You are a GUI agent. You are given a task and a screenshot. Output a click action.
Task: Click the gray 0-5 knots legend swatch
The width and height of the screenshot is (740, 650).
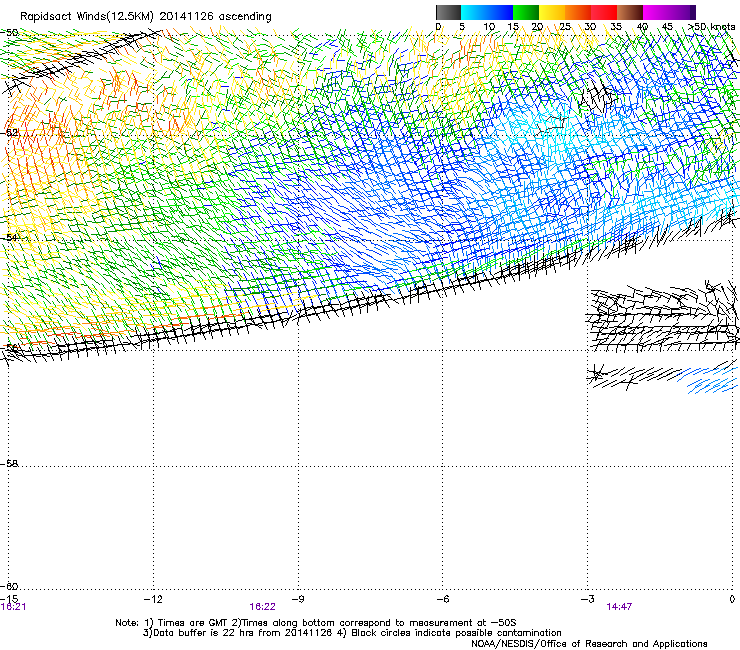[448, 12]
